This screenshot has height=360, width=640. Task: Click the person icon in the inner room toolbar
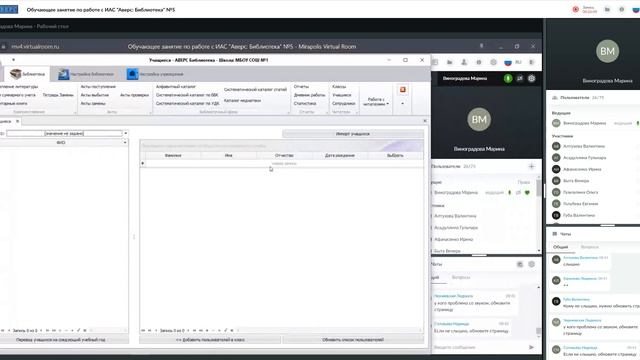tap(464, 62)
